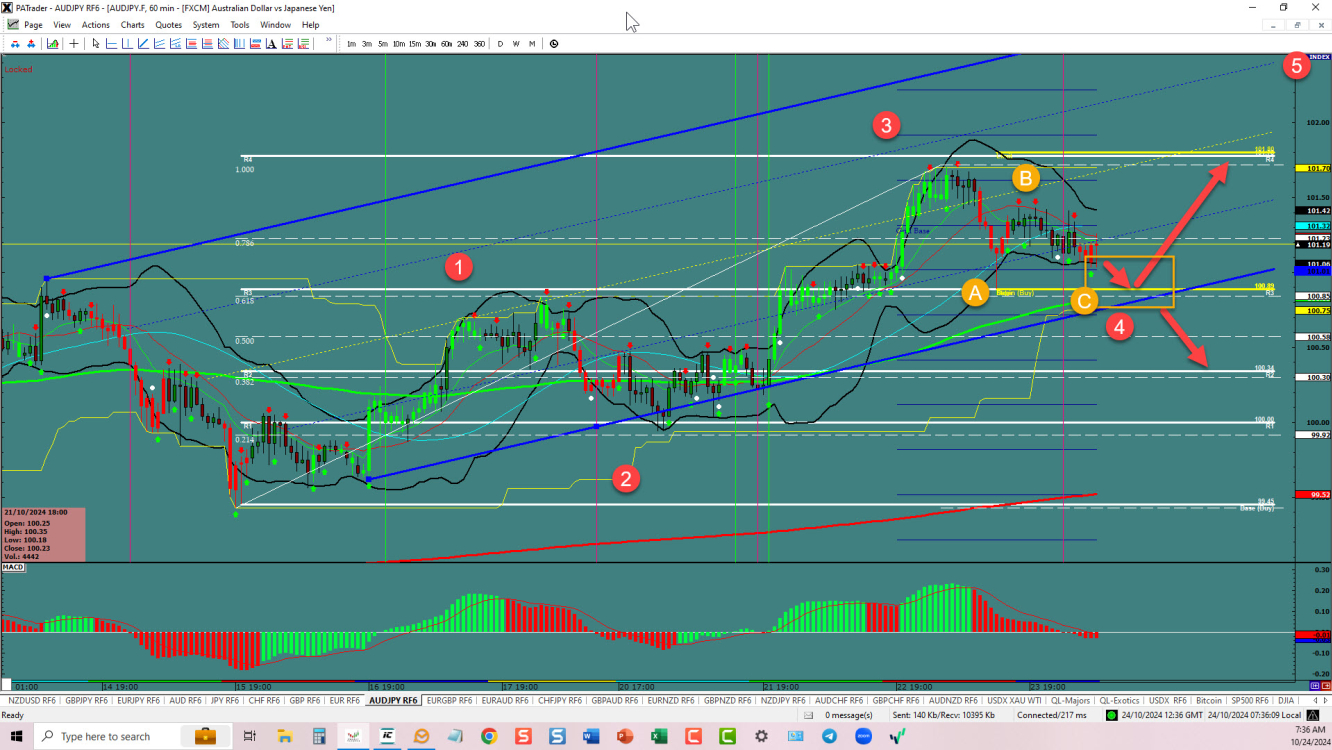The height and width of the screenshot is (750, 1332).
Task: Switch to the Bitcoin tab
Action: [1209, 701]
